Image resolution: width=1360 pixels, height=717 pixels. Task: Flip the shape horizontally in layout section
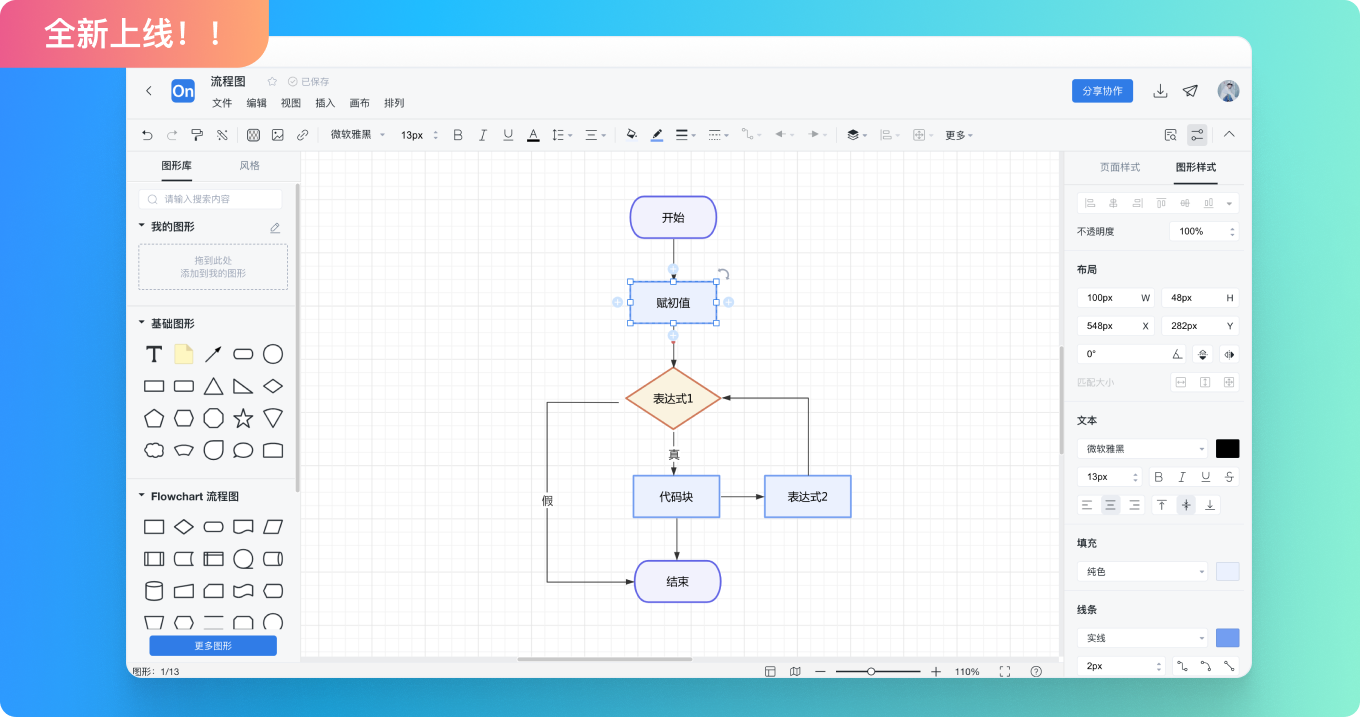[1229, 354]
